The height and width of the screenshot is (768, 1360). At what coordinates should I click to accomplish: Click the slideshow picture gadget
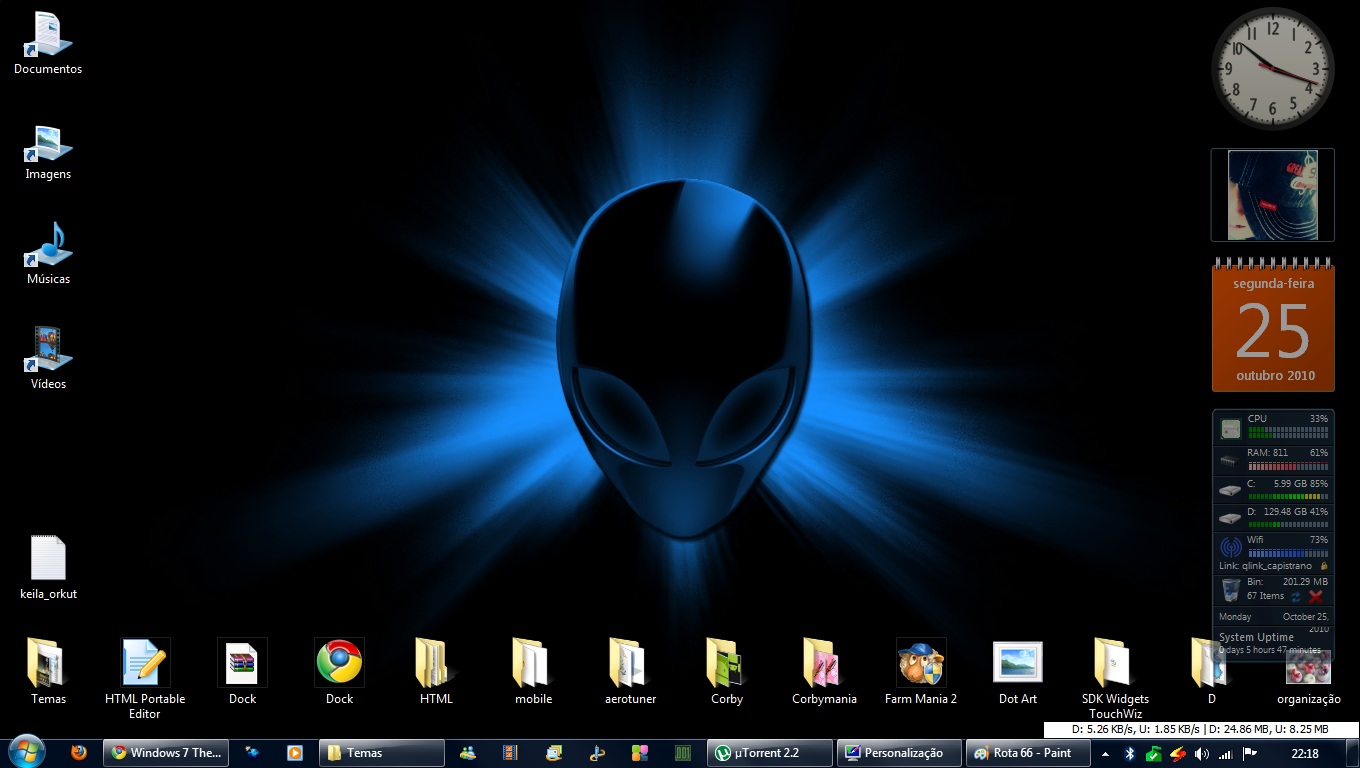click(1273, 195)
